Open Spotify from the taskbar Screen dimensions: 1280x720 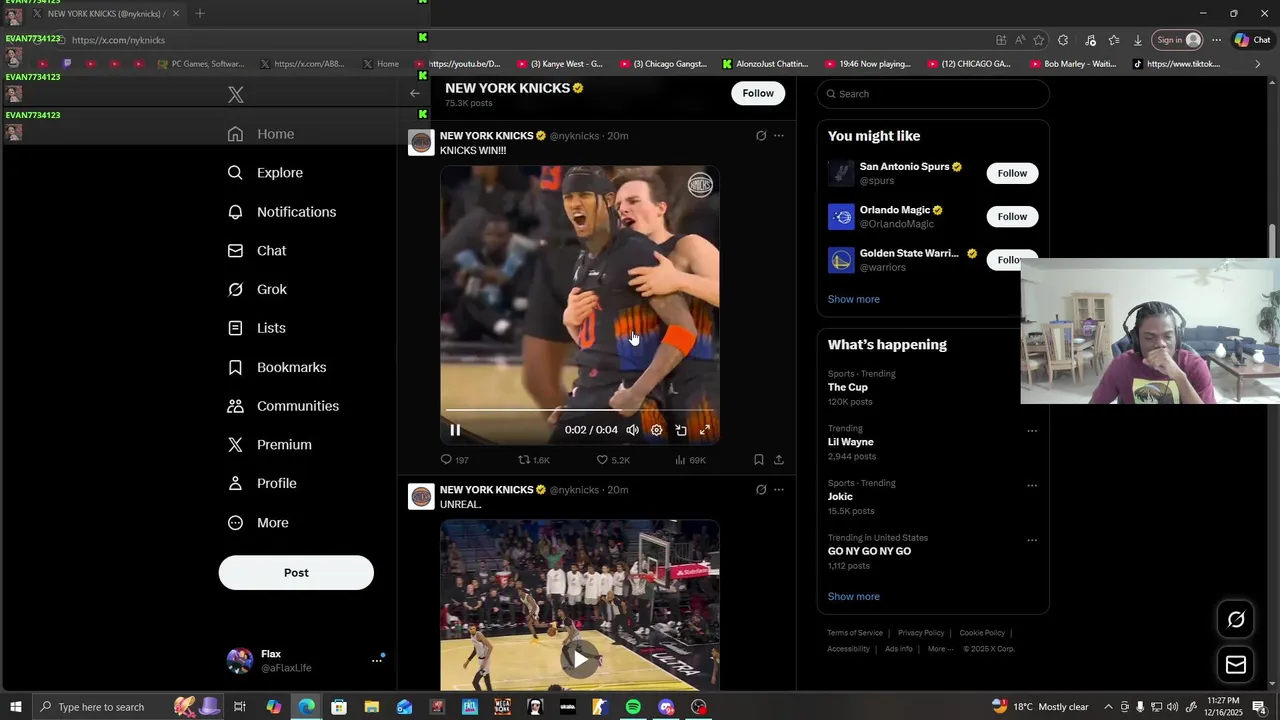pyautogui.click(x=633, y=707)
